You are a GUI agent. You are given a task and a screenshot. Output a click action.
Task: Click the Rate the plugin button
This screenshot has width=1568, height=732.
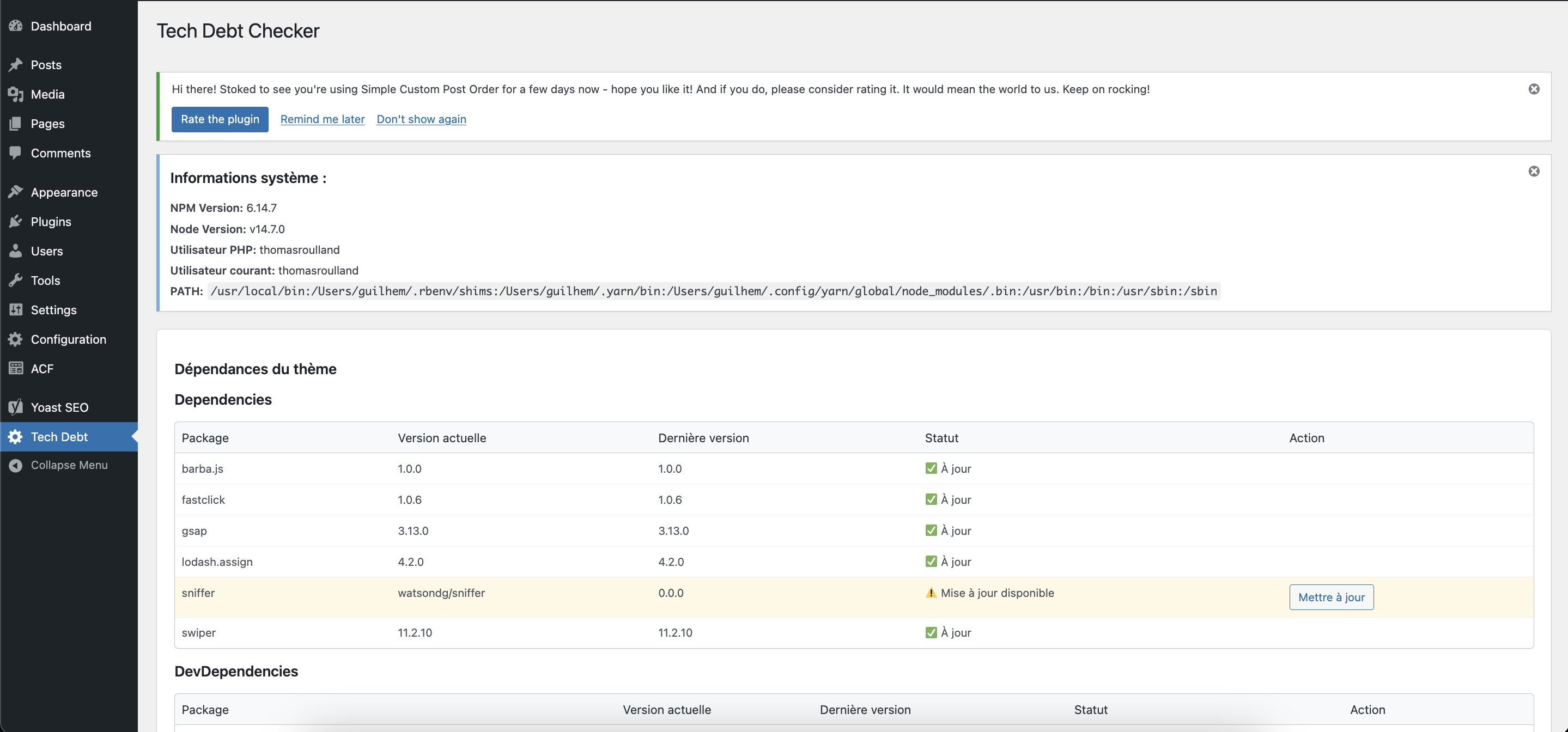(x=220, y=119)
